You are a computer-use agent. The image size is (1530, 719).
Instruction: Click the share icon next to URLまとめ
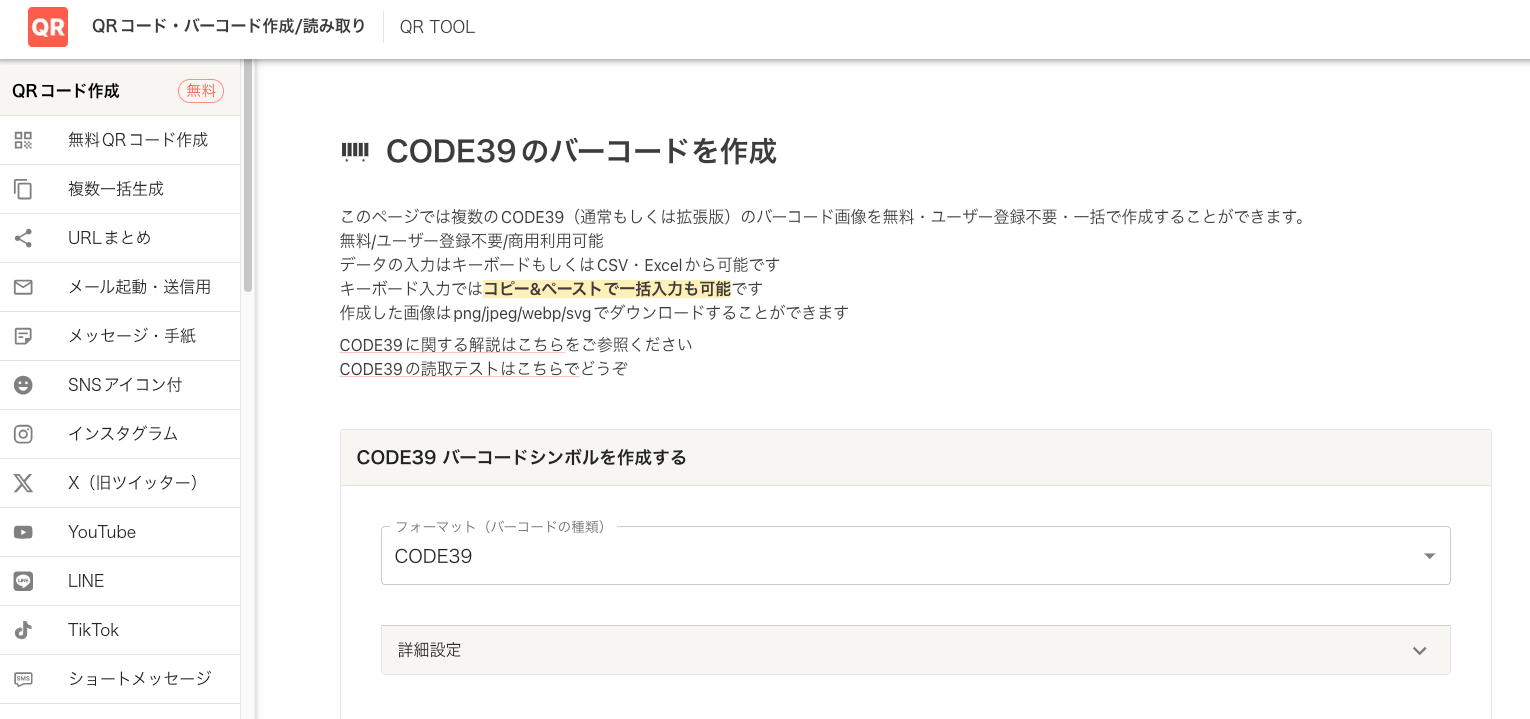(x=22, y=237)
